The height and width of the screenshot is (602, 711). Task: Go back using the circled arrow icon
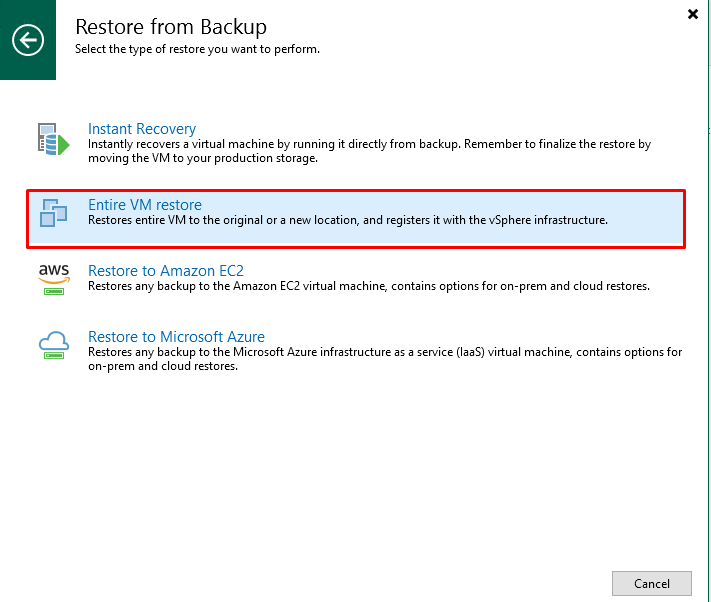click(x=28, y=40)
